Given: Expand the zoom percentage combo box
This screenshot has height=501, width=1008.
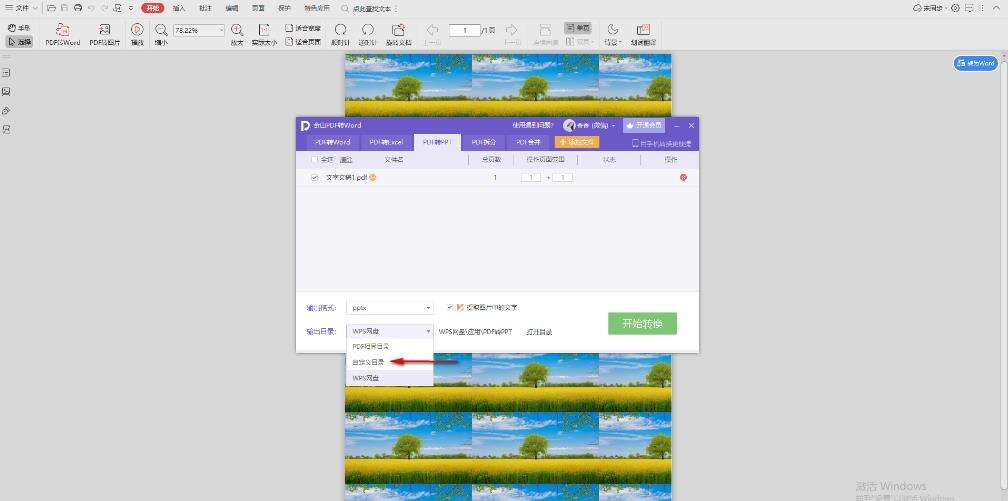Looking at the screenshot, I should point(199,30).
